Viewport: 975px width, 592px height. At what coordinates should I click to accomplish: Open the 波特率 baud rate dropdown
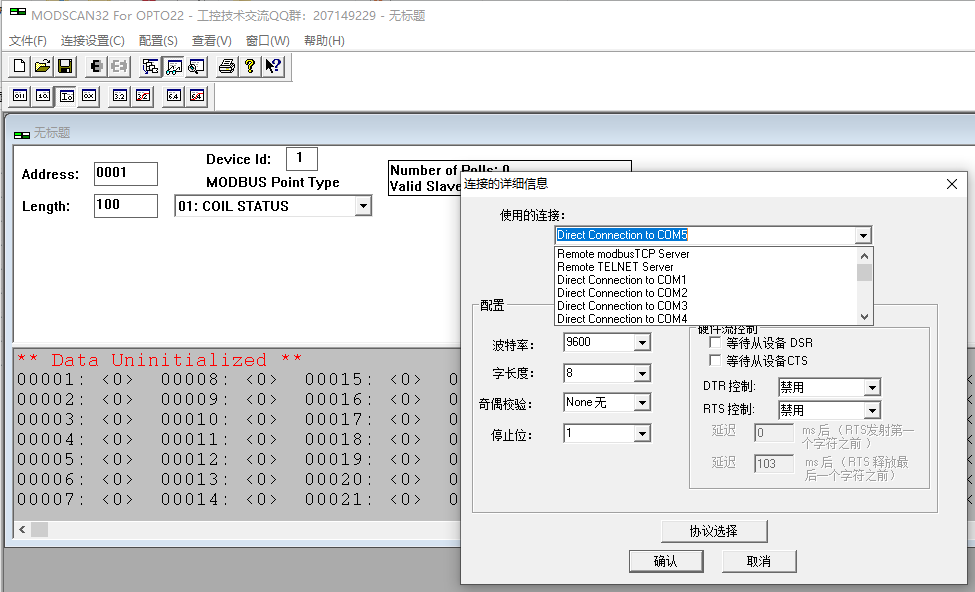[642, 343]
